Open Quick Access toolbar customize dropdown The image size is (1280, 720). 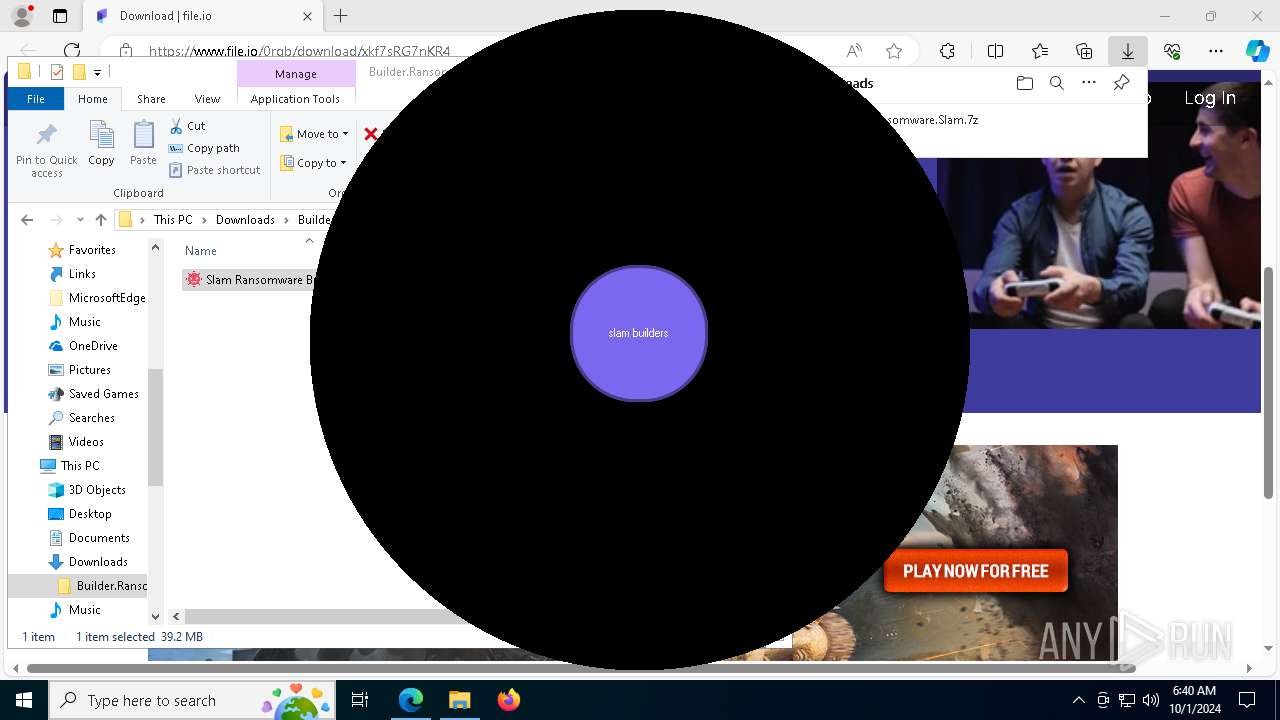97,72
